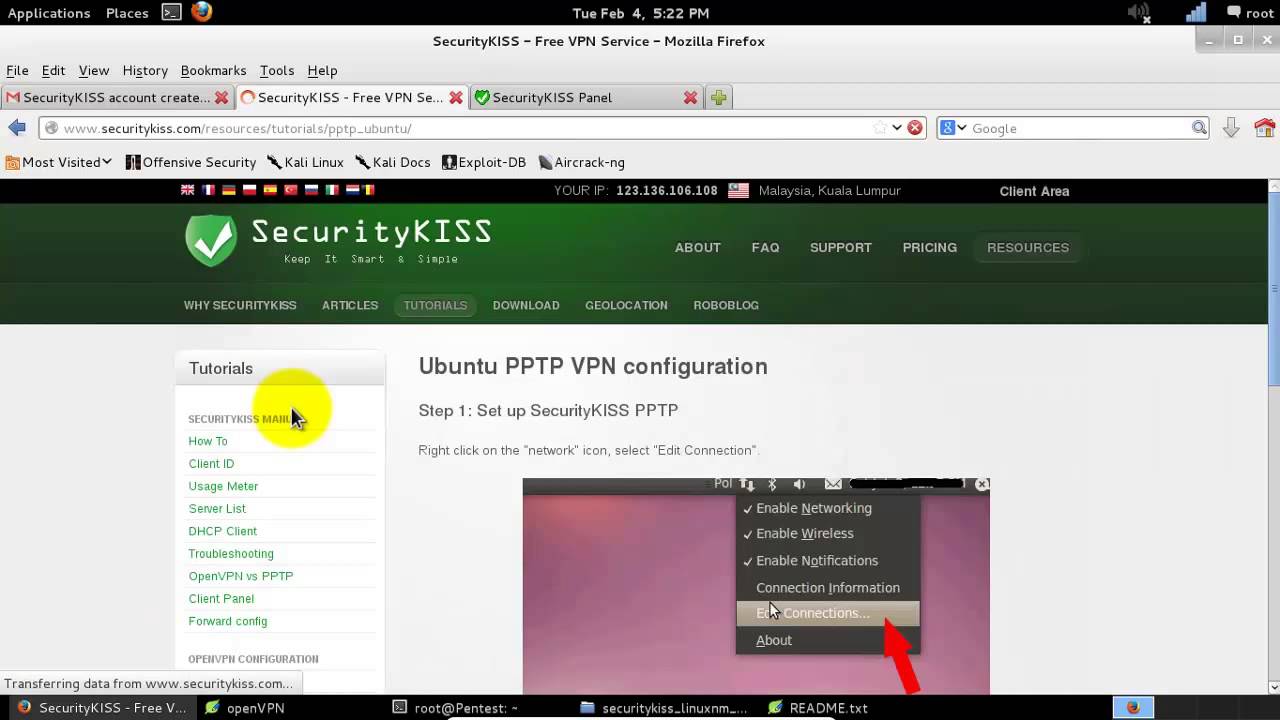Switch to the SecurityKISS account created tab
1280x720 pixels.
pos(116,97)
